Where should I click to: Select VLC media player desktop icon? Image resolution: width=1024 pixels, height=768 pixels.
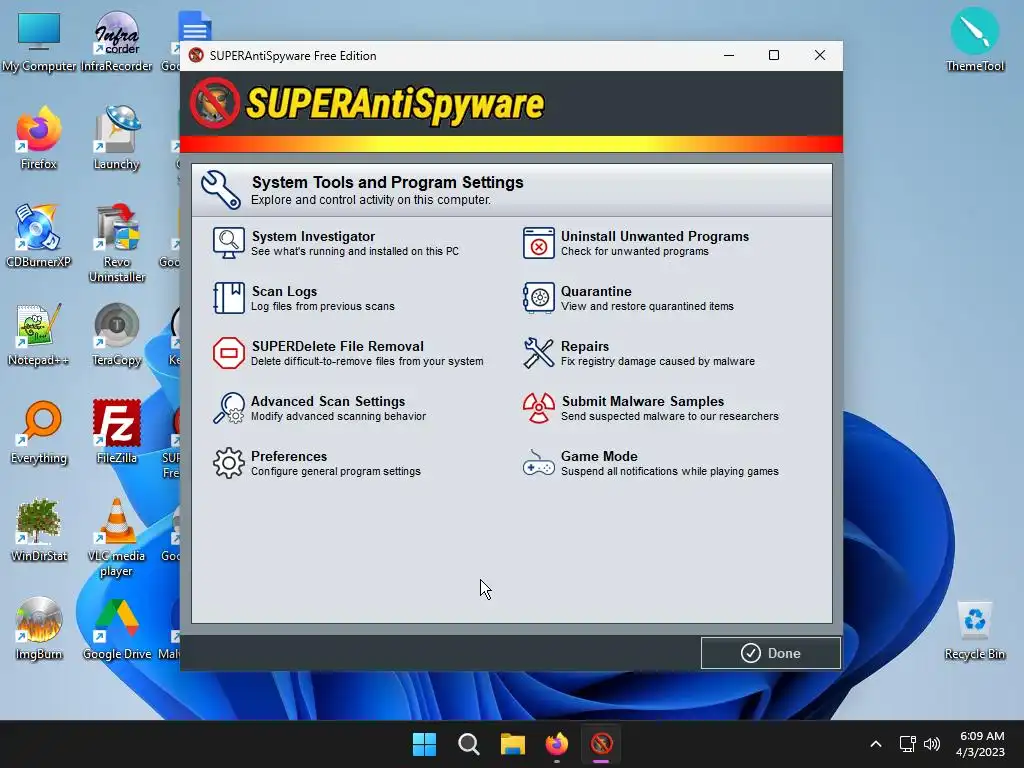[x=116, y=537]
